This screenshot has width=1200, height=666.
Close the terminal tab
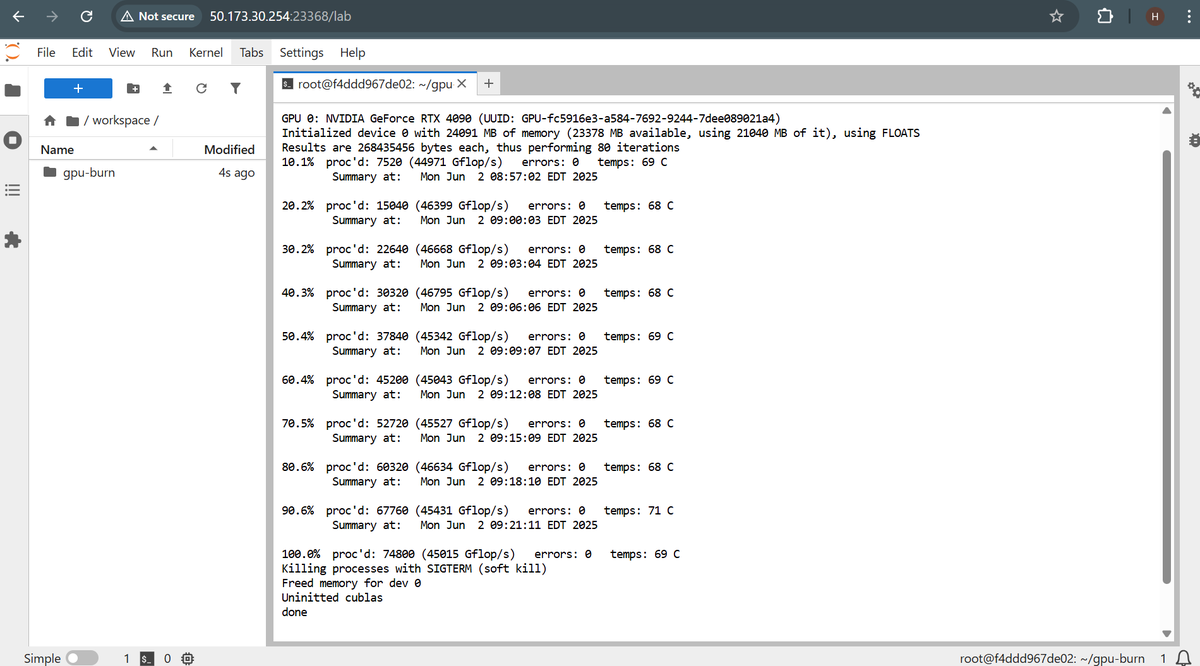tap(461, 84)
